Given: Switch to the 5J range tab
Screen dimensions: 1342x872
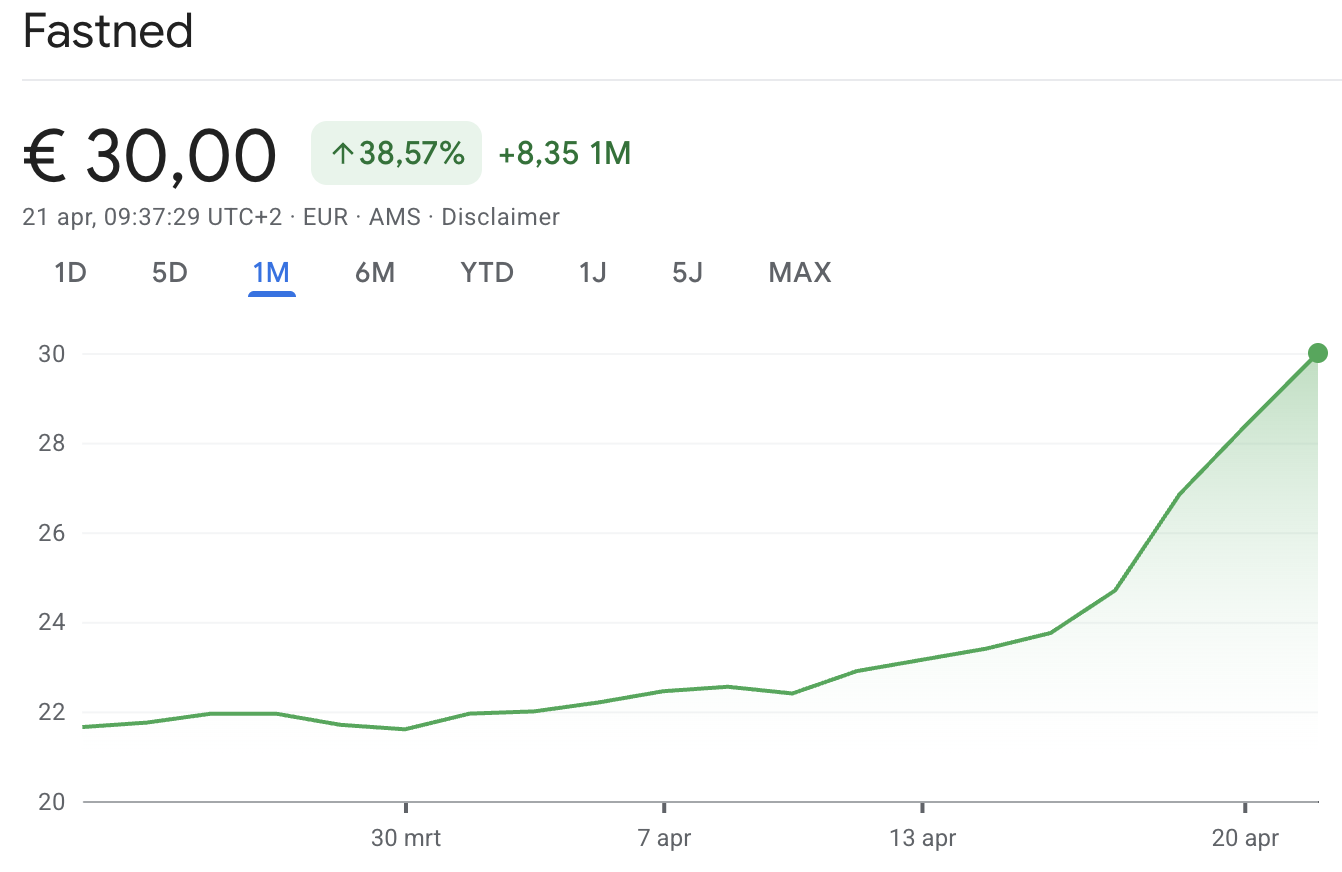Looking at the screenshot, I should [x=688, y=272].
